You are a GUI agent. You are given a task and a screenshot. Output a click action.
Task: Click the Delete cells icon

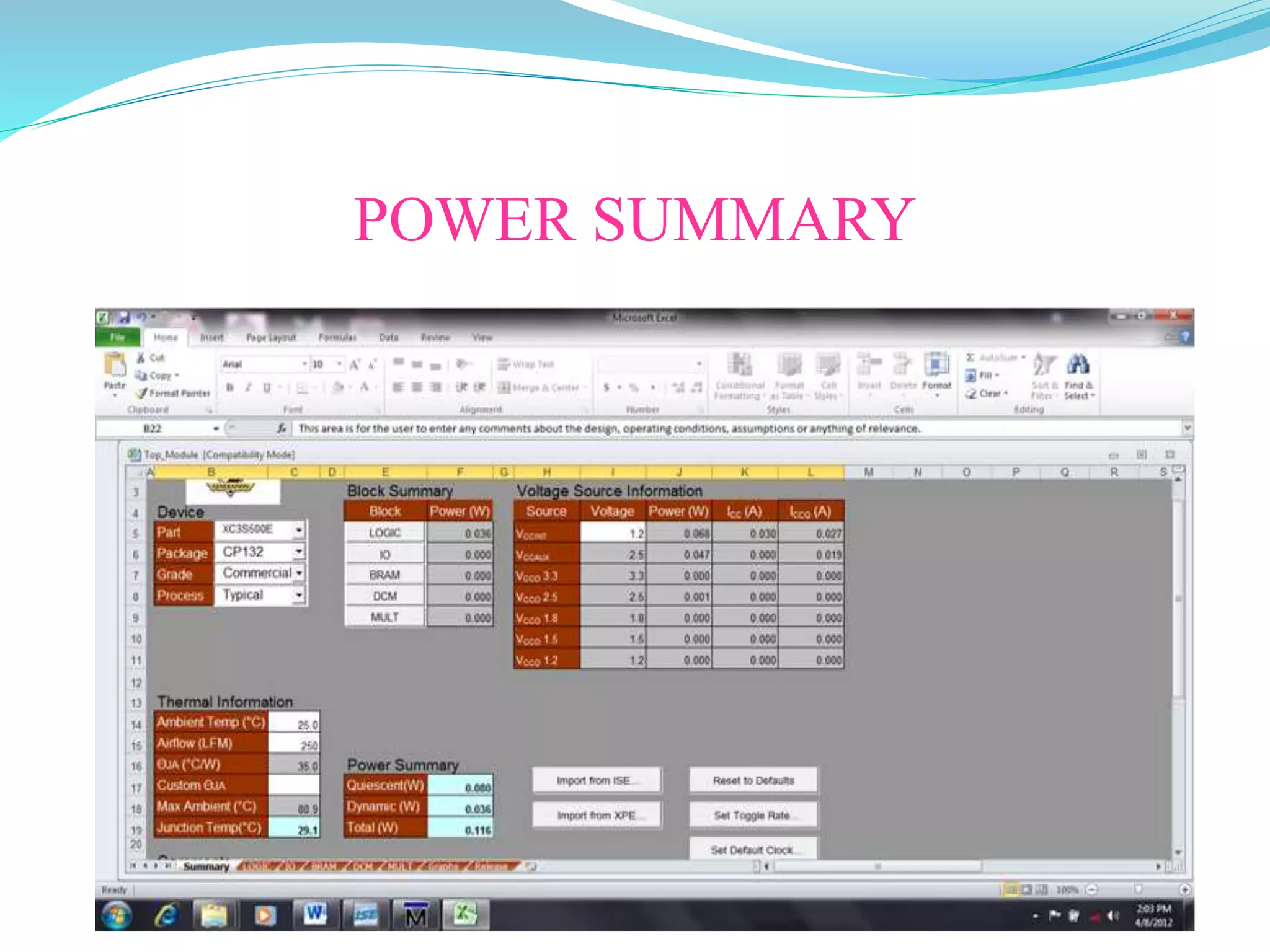(902, 364)
